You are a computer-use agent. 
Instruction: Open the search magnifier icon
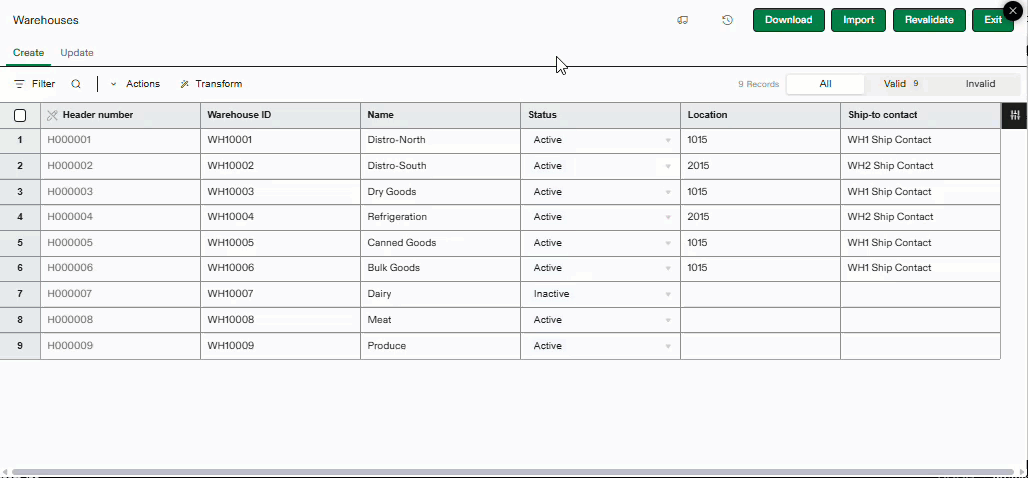point(76,84)
